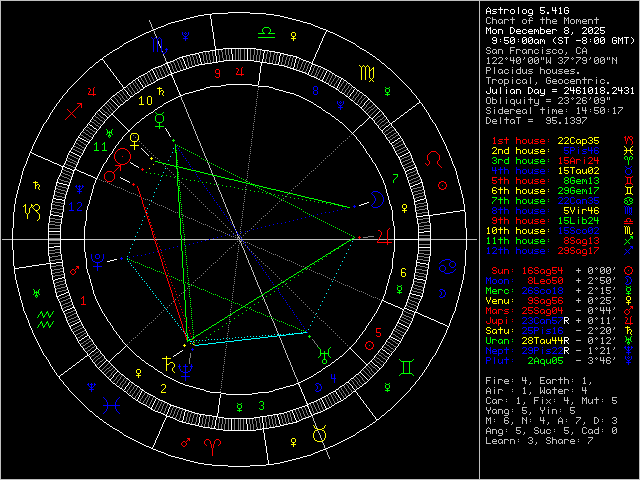
Task: Select the large green Uranus glyph in the wheel
Action: (324, 355)
